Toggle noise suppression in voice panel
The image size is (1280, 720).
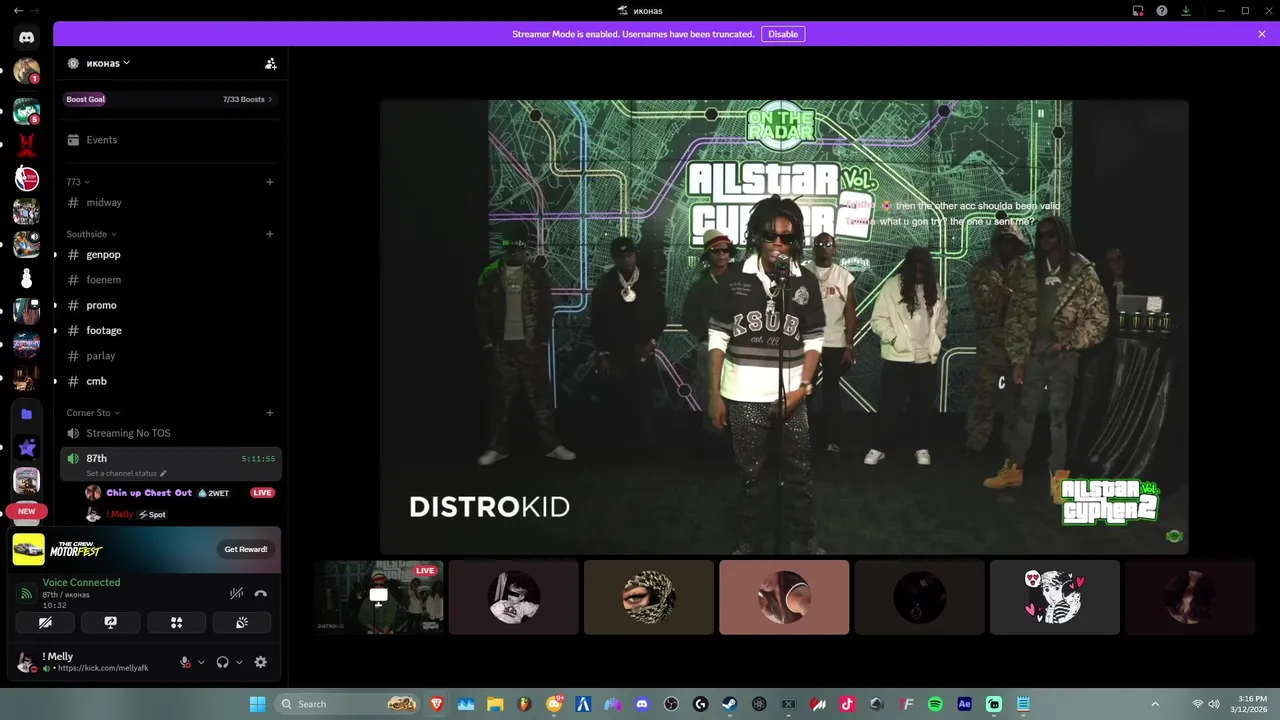point(236,593)
